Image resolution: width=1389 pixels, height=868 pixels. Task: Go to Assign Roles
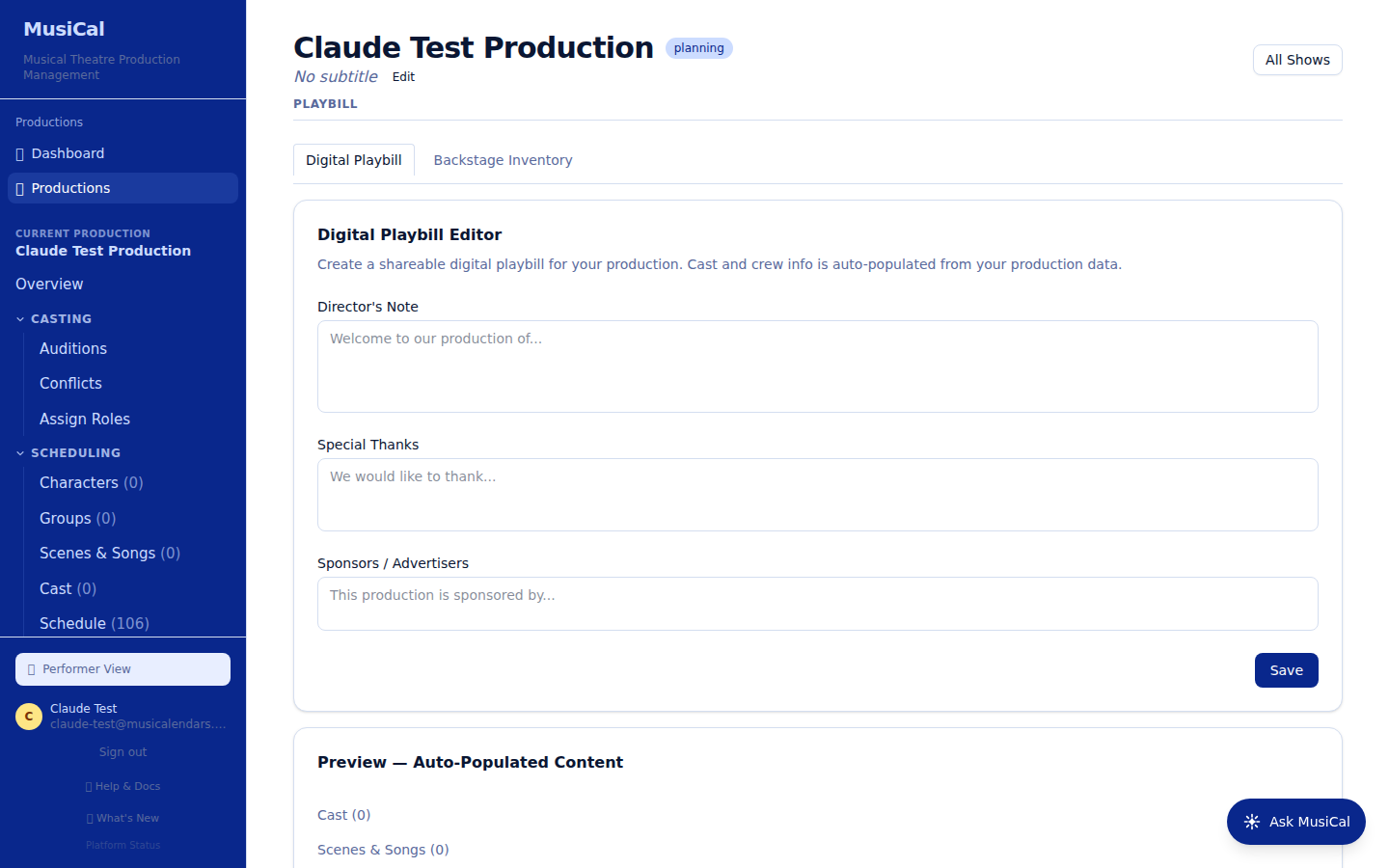(x=85, y=420)
